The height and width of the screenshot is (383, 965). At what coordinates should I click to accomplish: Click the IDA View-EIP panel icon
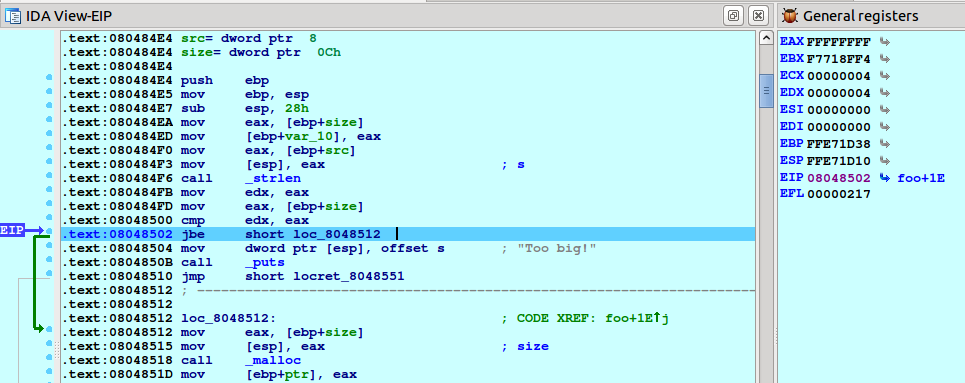pyautogui.click(x=13, y=15)
